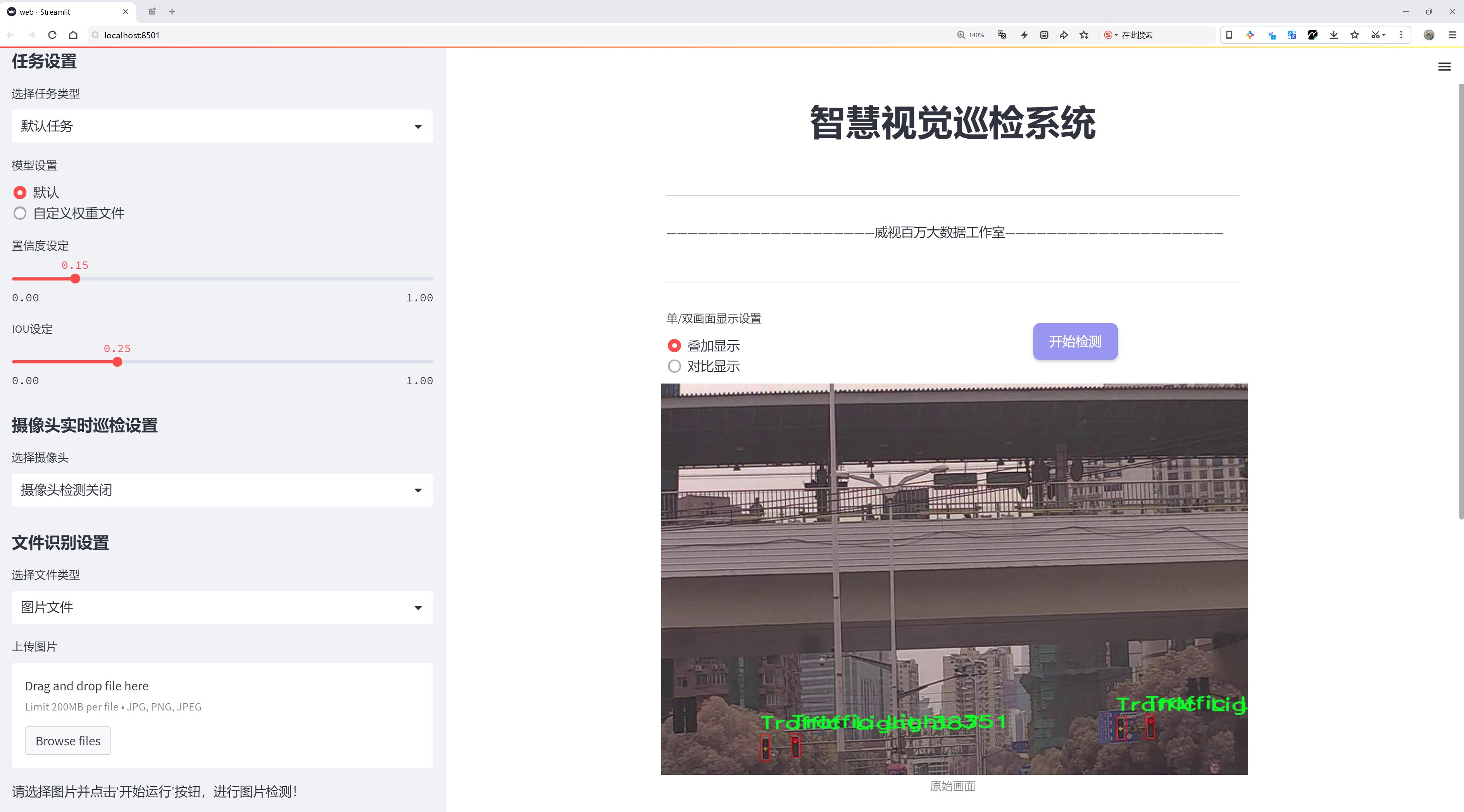Click the 开始检测 button
Viewport: 1464px width, 812px height.
(1075, 341)
